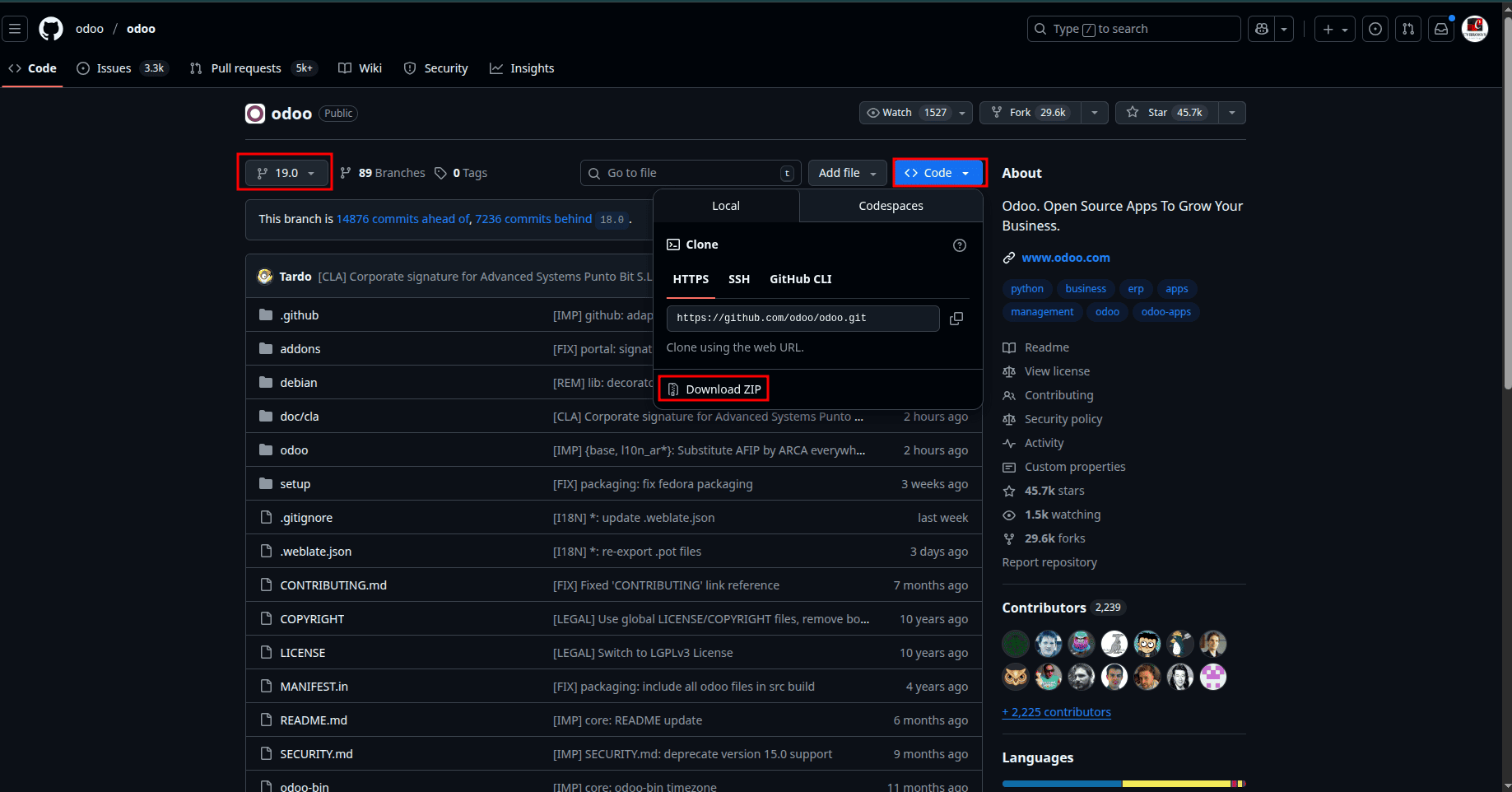The width and height of the screenshot is (1512, 792).
Task: Open the + 2,225 contributors link
Action: (1057, 712)
